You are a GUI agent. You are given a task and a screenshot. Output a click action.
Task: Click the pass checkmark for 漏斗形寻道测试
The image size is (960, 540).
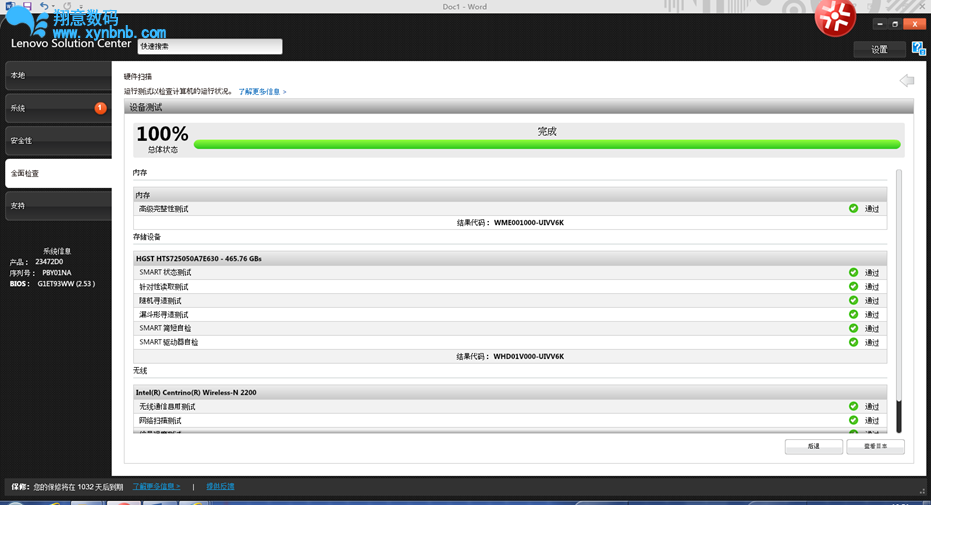(x=853, y=314)
